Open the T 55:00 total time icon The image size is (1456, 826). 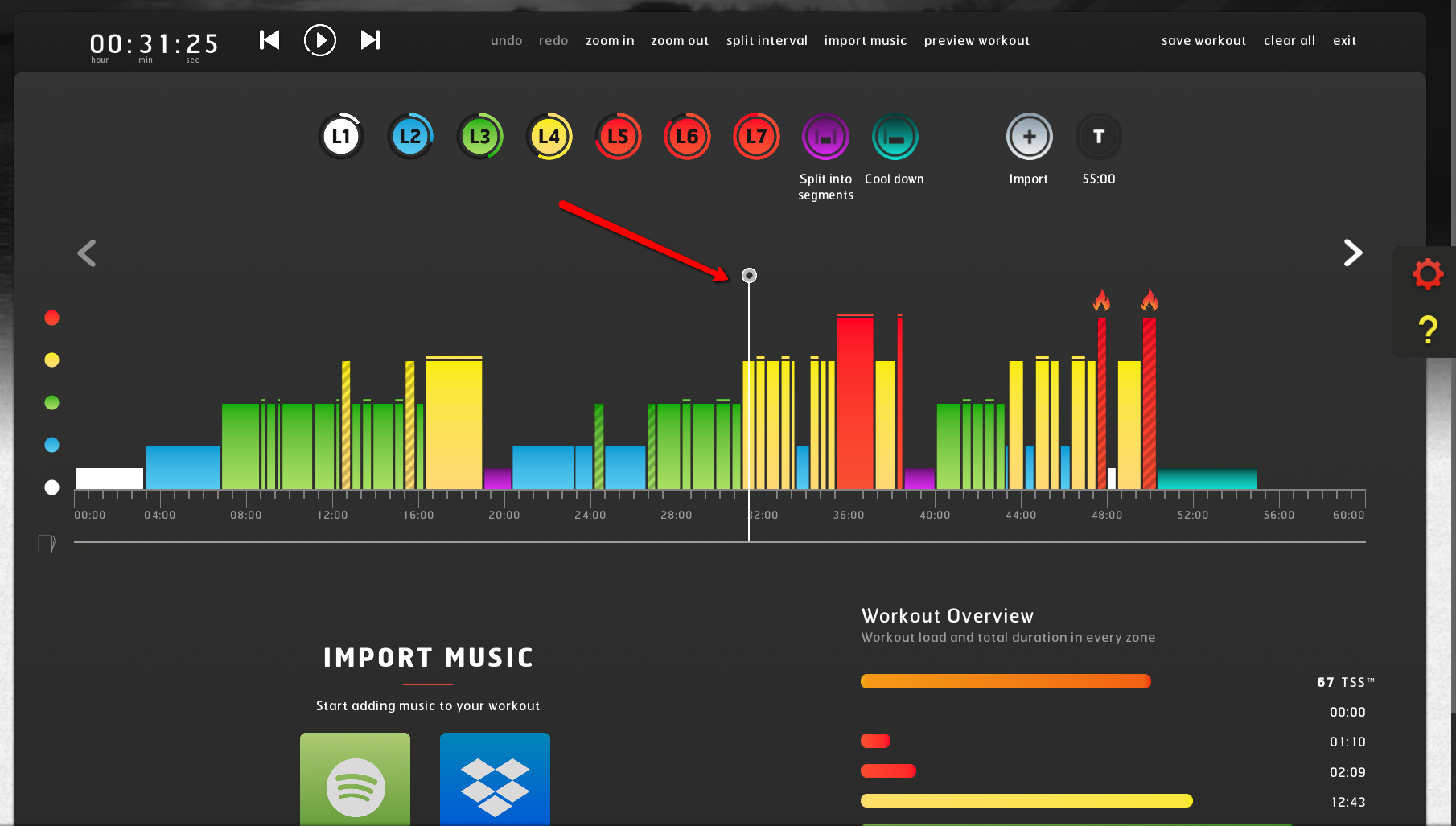1098,137
